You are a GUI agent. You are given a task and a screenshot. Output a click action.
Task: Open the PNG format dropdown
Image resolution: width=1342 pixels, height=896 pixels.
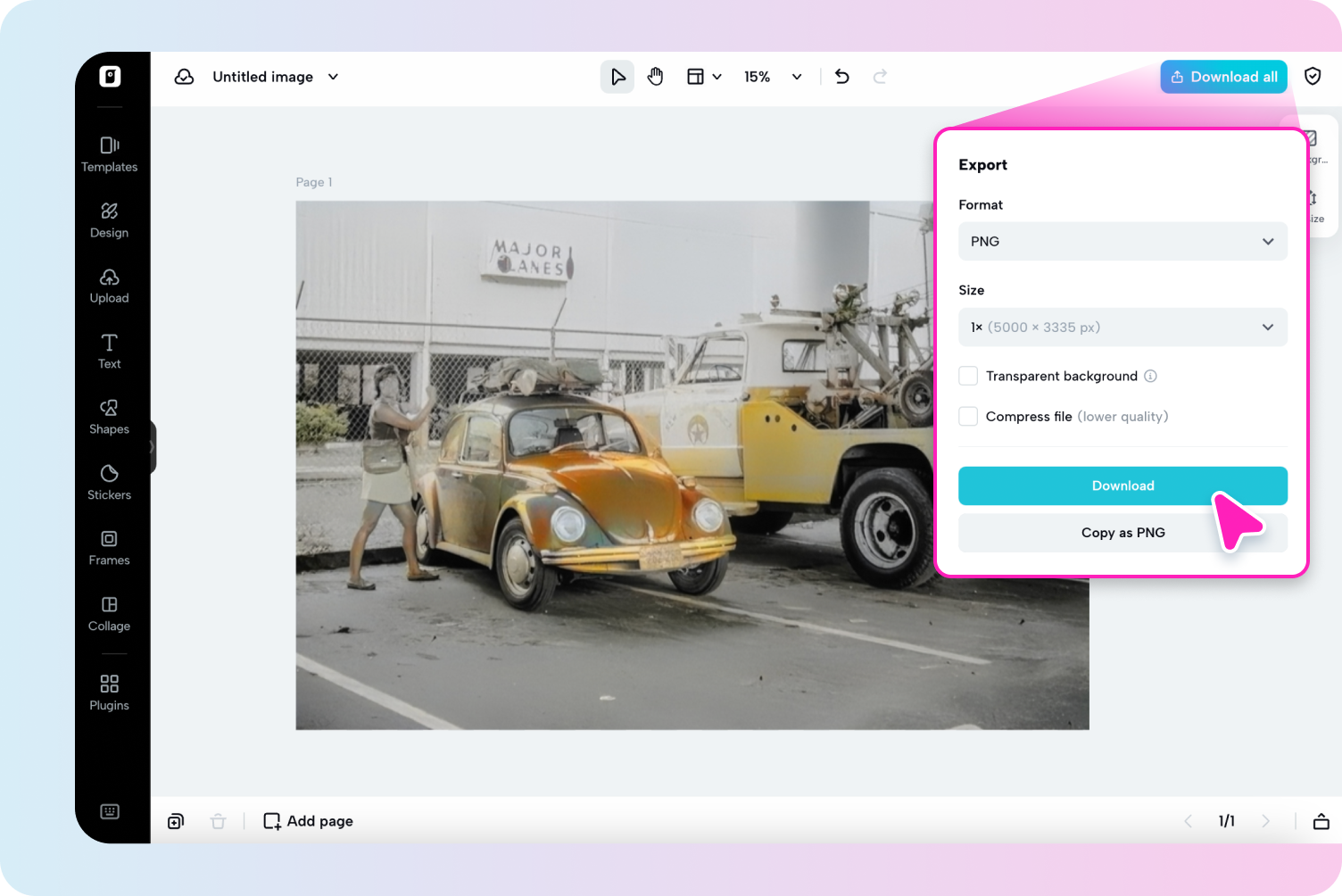(x=1122, y=242)
